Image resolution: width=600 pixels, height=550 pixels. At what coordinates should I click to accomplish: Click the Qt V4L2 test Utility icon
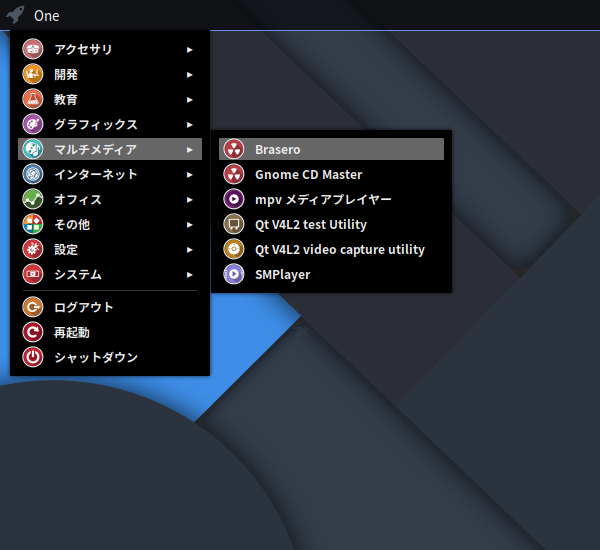[234, 224]
